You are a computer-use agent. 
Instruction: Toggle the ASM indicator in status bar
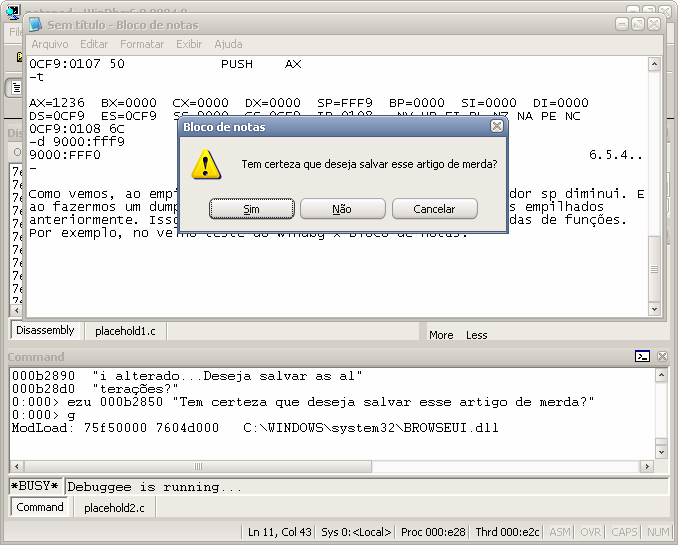click(x=560, y=532)
